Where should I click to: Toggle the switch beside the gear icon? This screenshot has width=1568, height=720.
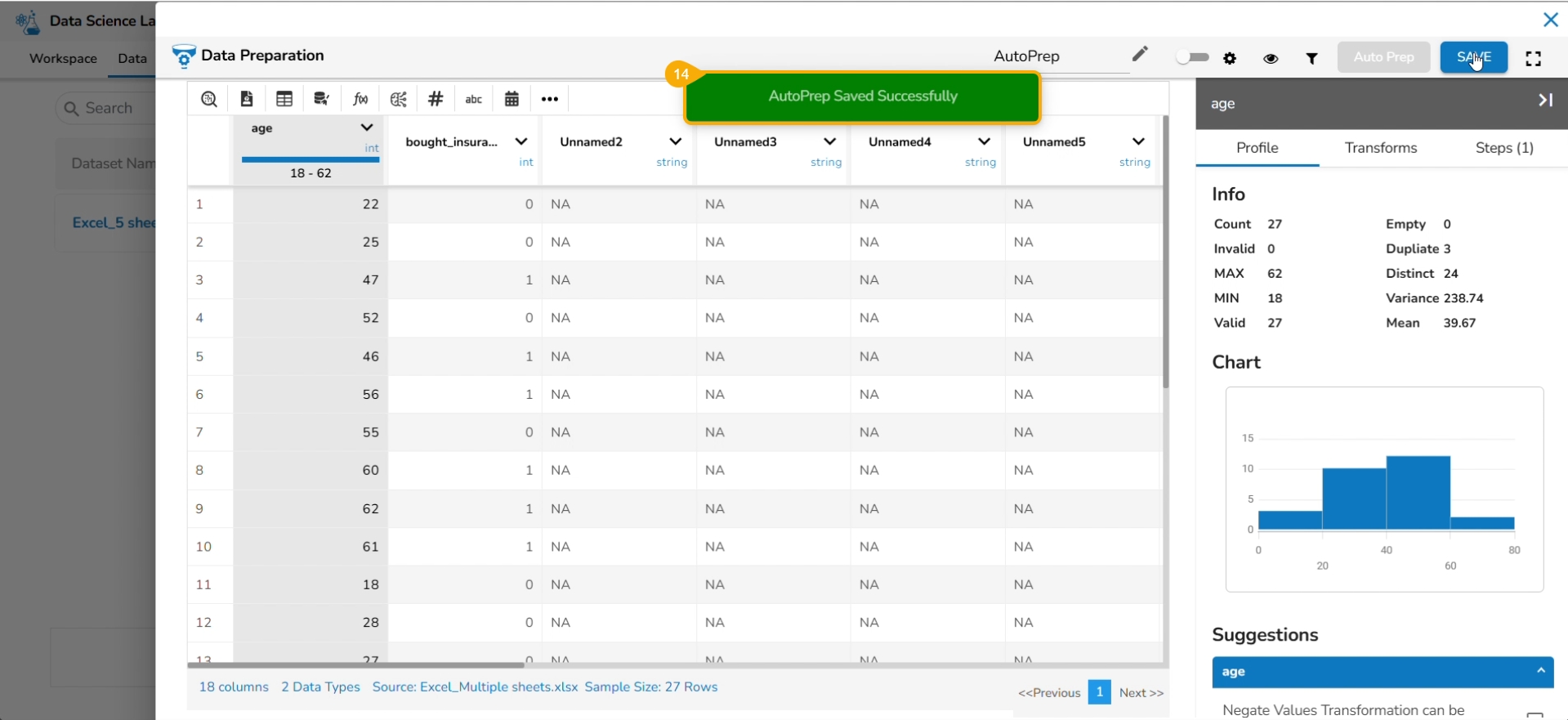[x=1192, y=57]
